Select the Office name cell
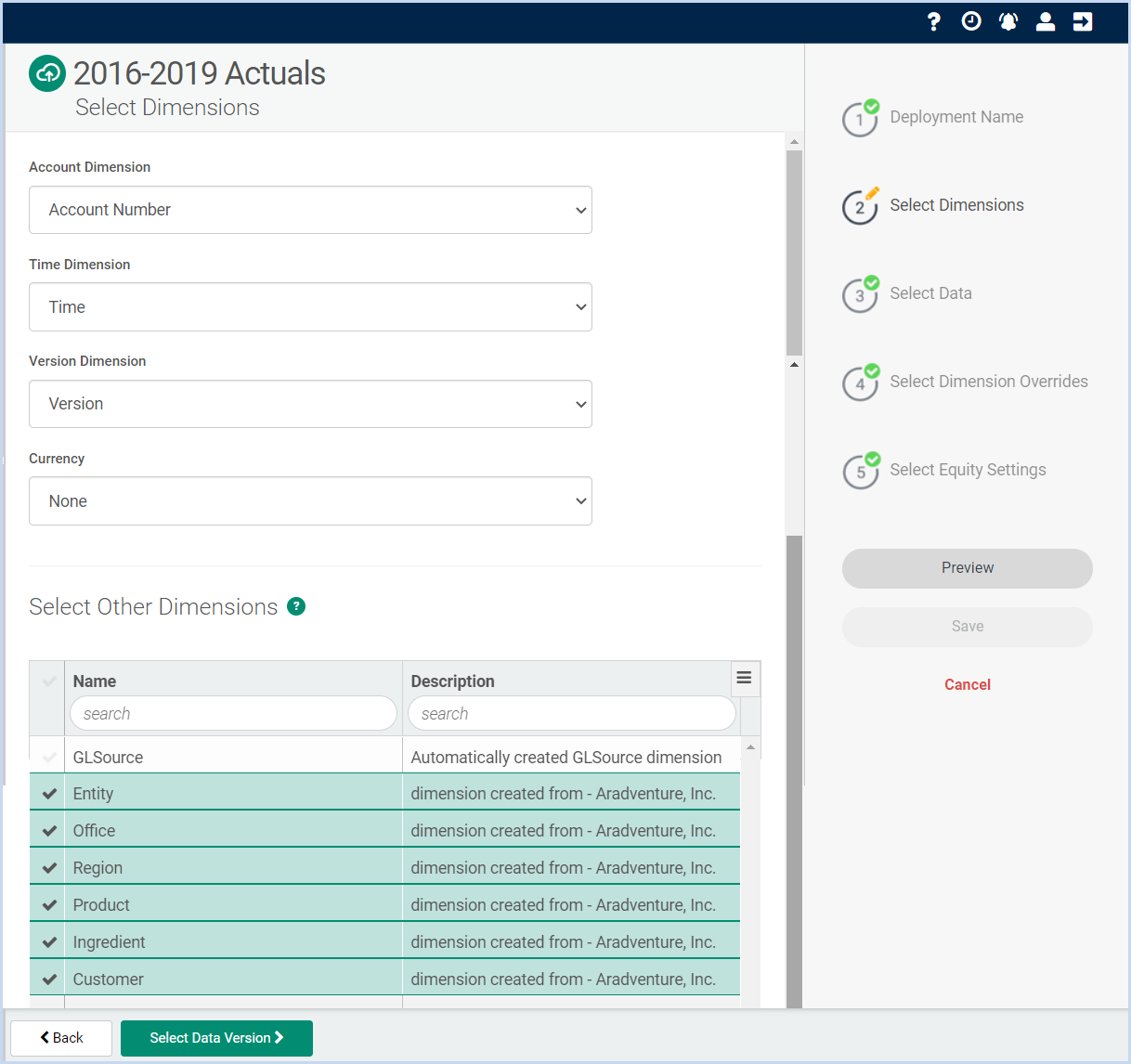The width and height of the screenshot is (1131, 1064). (233, 830)
